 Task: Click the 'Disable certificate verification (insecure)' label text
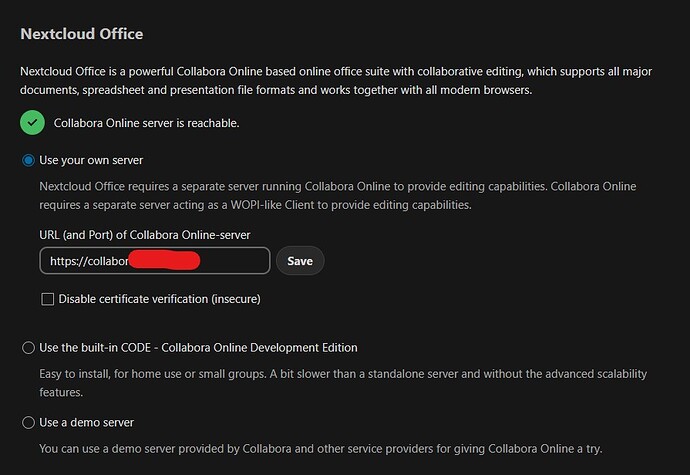coord(160,299)
